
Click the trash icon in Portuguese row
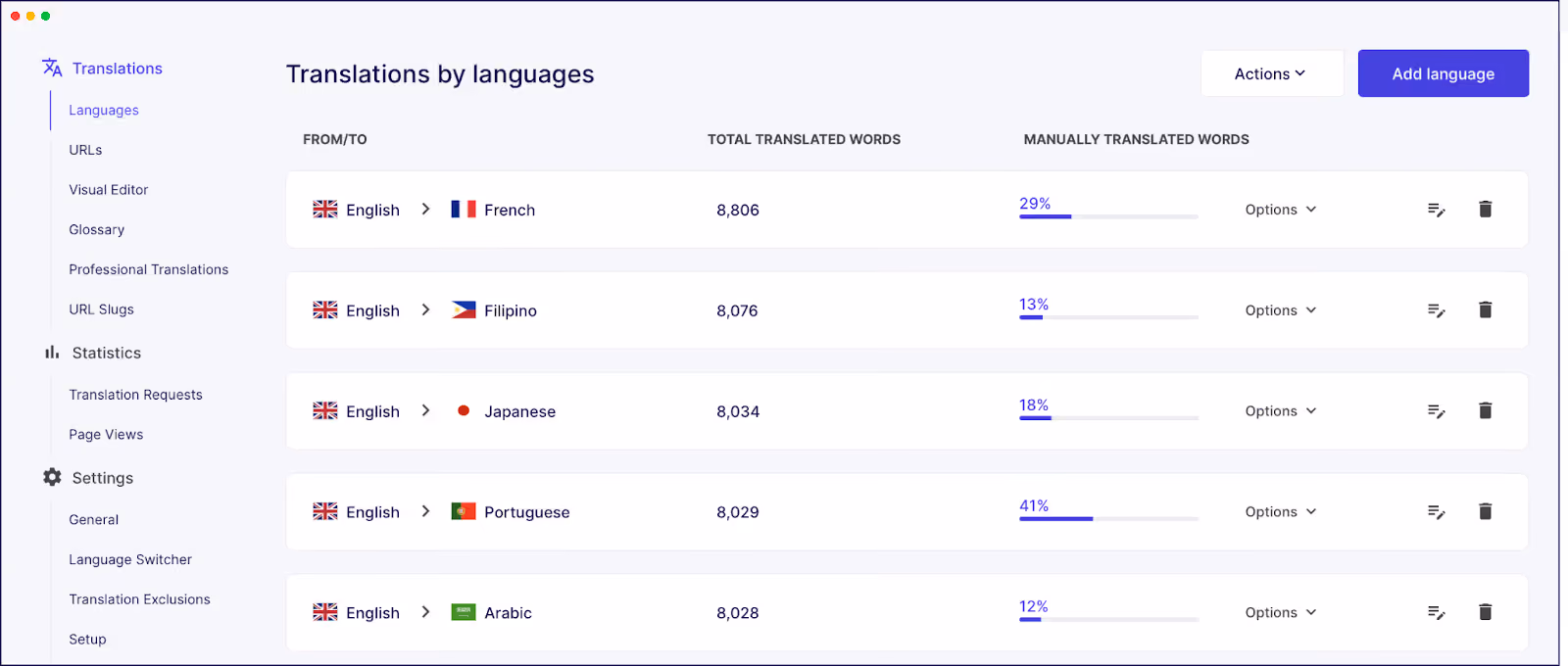pyautogui.click(x=1485, y=511)
